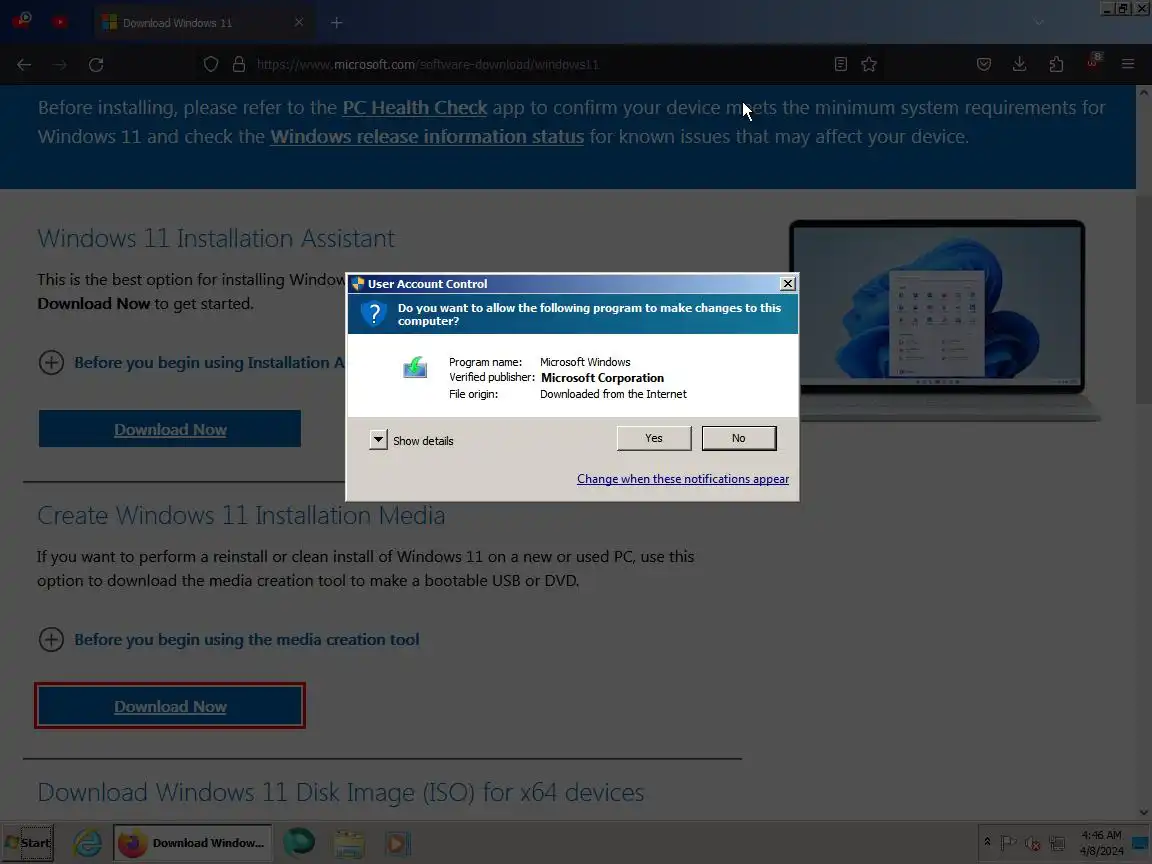Click Download Now under Installation Assistant
The height and width of the screenshot is (864, 1152).
click(170, 429)
